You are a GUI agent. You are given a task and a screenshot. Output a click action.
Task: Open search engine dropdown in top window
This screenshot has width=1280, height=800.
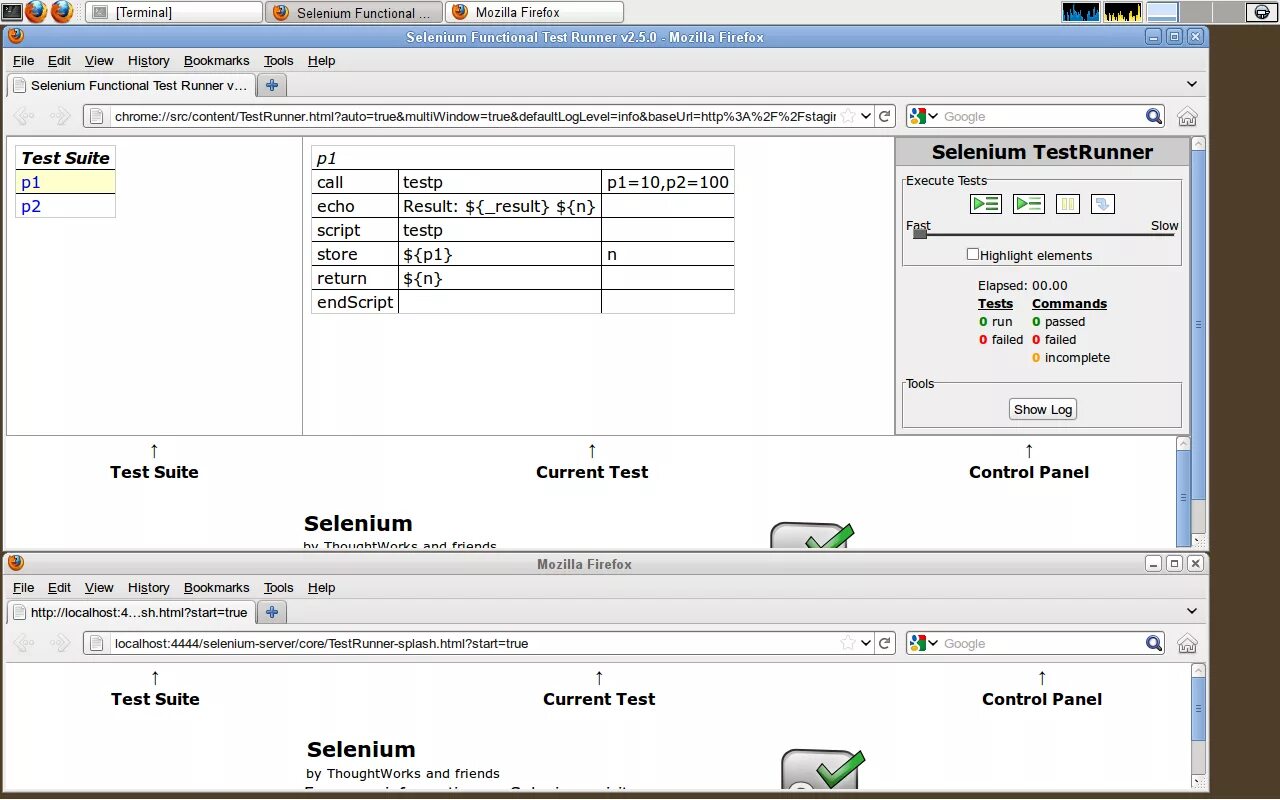pyautogui.click(x=924, y=116)
